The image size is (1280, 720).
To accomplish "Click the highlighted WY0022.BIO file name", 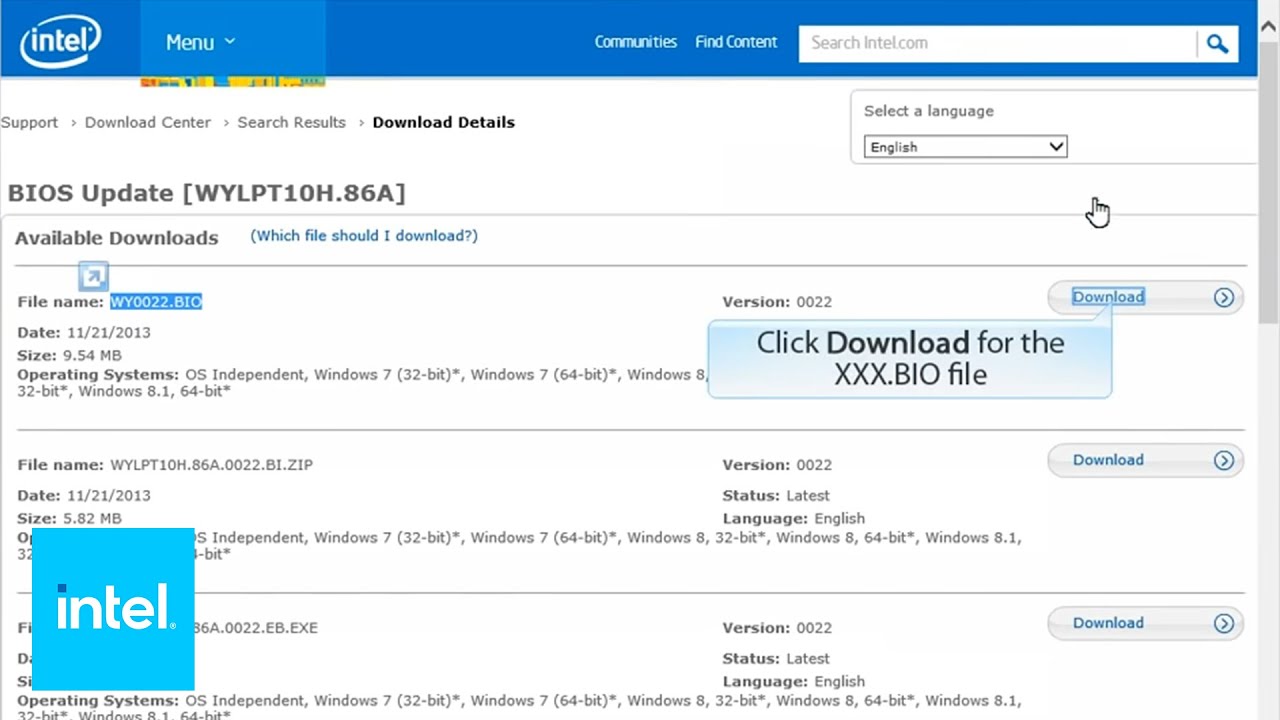I will click(156, 302).
